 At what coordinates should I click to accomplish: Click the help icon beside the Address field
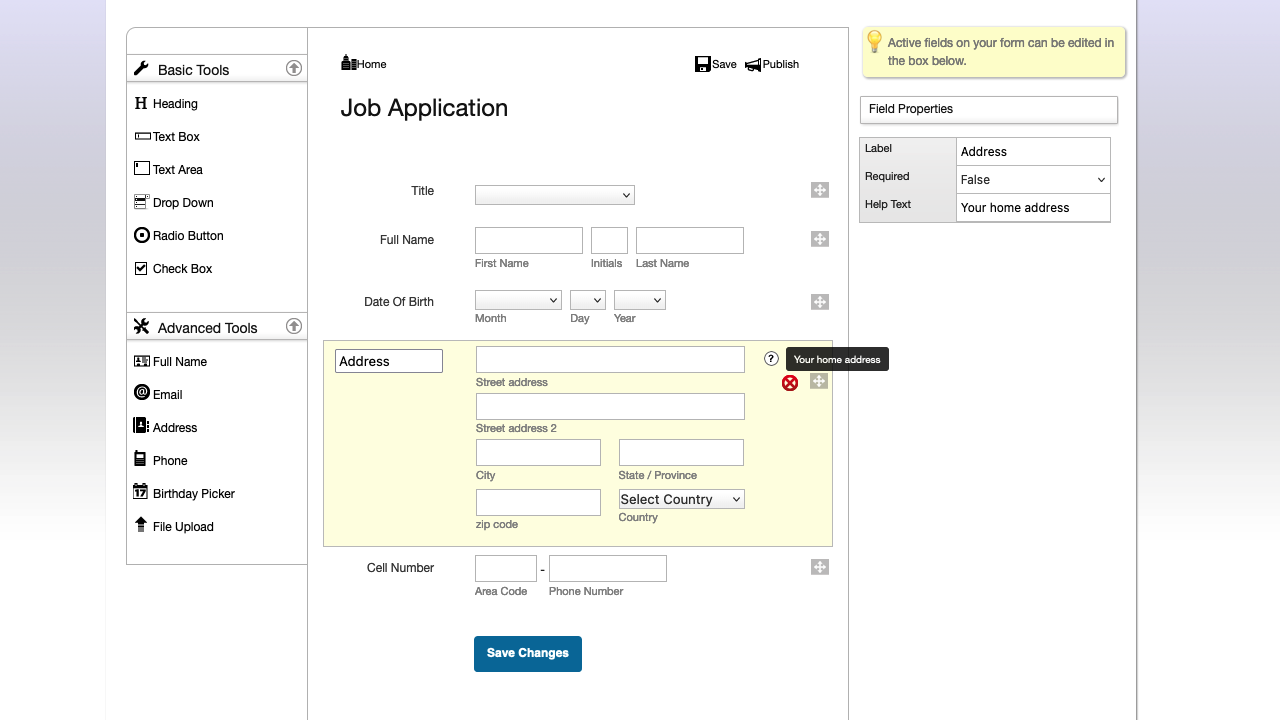770,358
